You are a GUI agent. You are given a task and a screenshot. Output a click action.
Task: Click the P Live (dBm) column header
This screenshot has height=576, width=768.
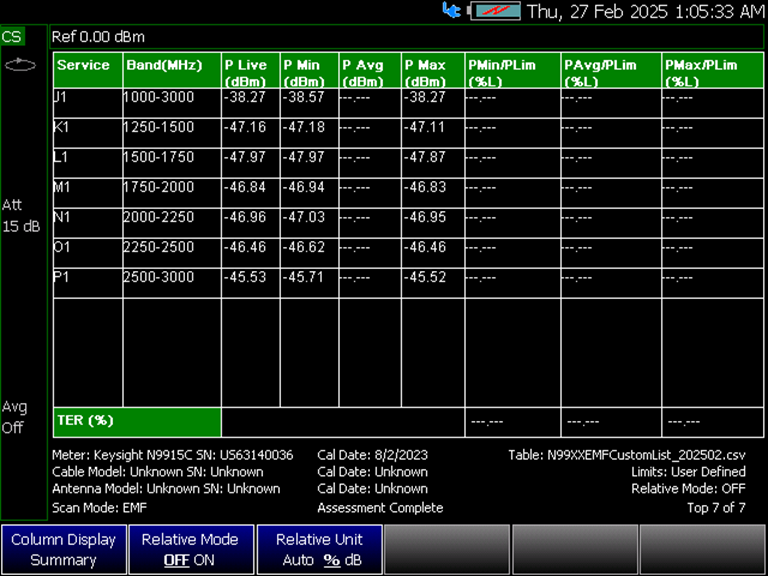[250, 71]
